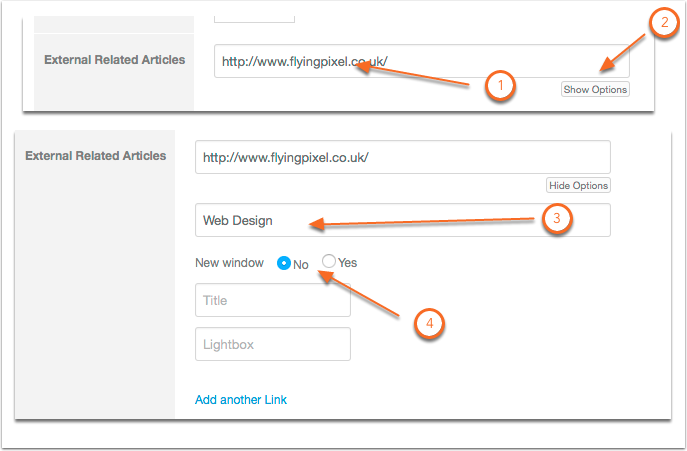Image resolution: width=687 pixels, height=451 pixels.
Task: Click into the Web Design text field
Action: [x=403, y=220]
